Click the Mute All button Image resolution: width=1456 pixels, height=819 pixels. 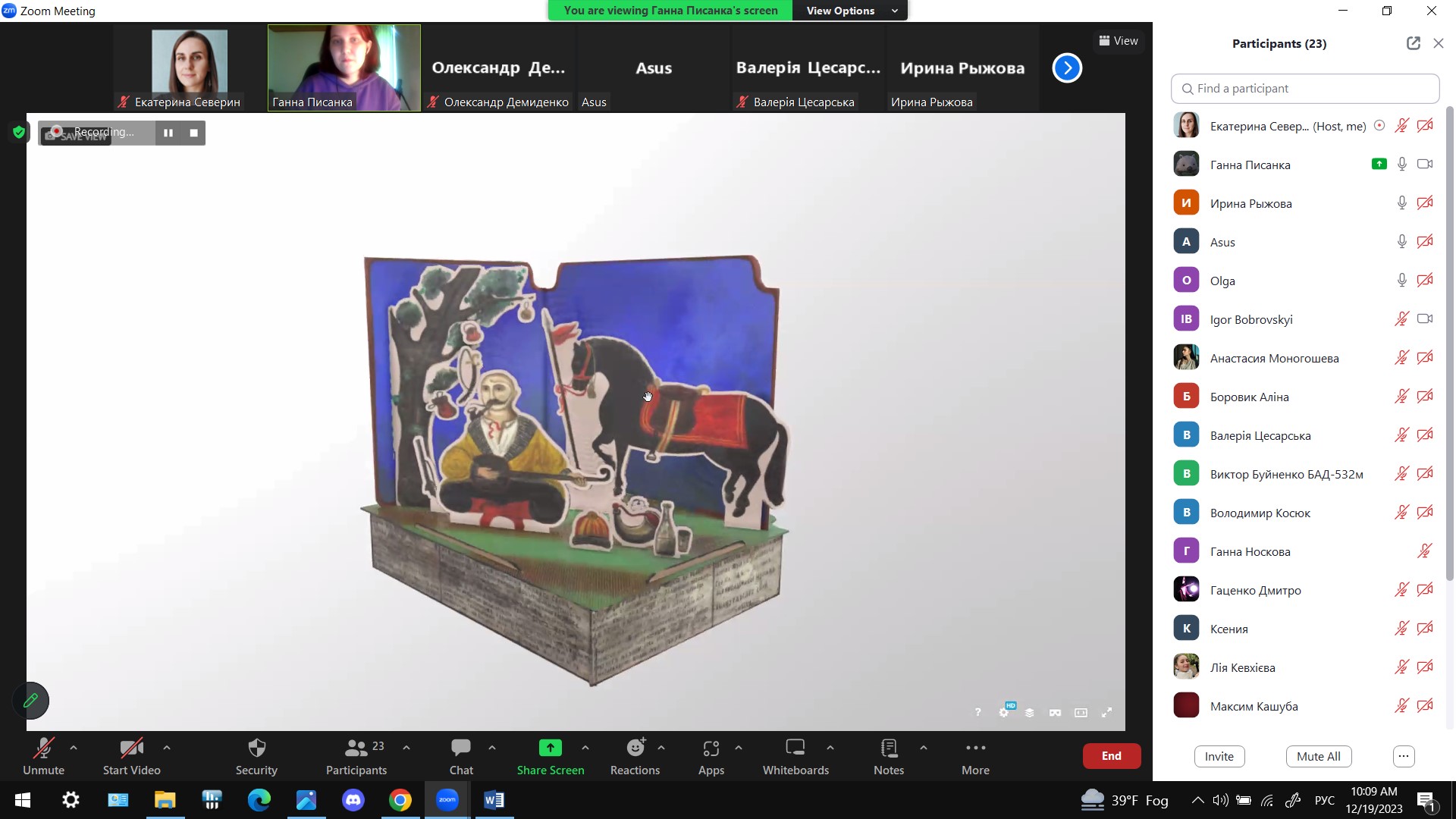tap(1318, 756)
